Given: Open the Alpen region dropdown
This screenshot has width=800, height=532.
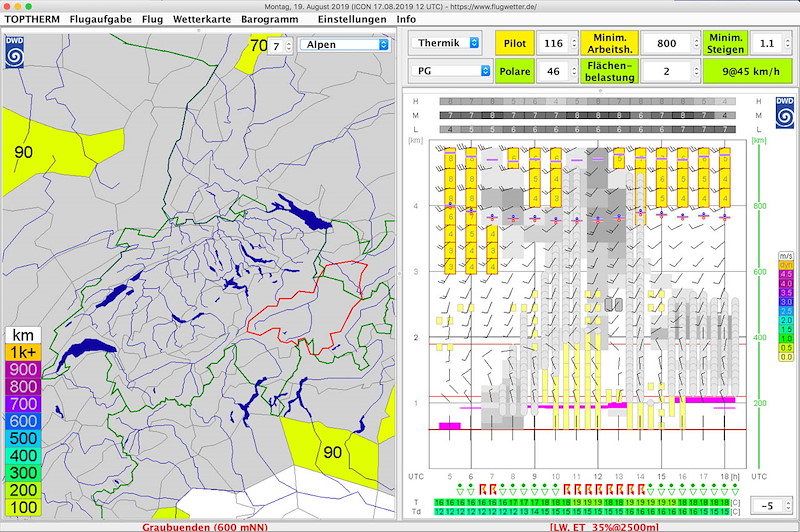Looking at the screenshot, I should point(344,45).
